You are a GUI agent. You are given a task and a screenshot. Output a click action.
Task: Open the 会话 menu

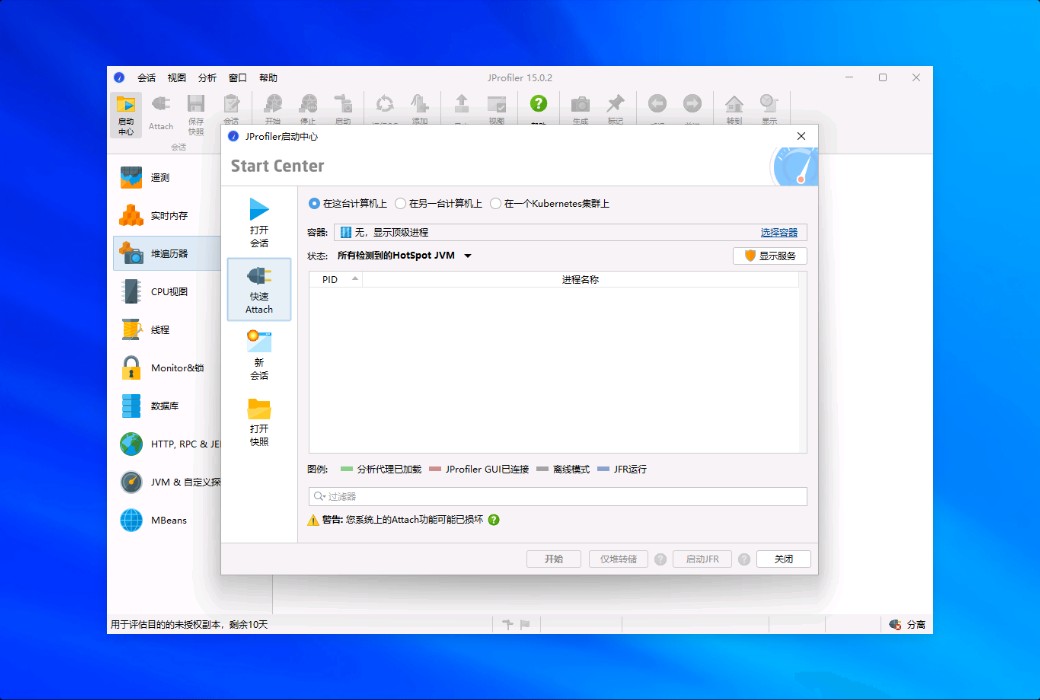point(146,78)
